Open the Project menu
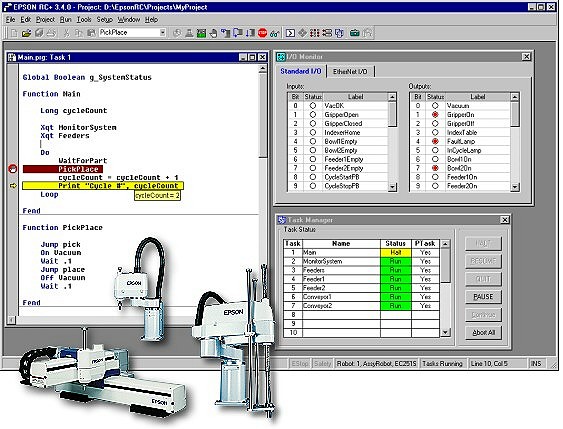The image size is (563, 429). (x=45, y=20)
